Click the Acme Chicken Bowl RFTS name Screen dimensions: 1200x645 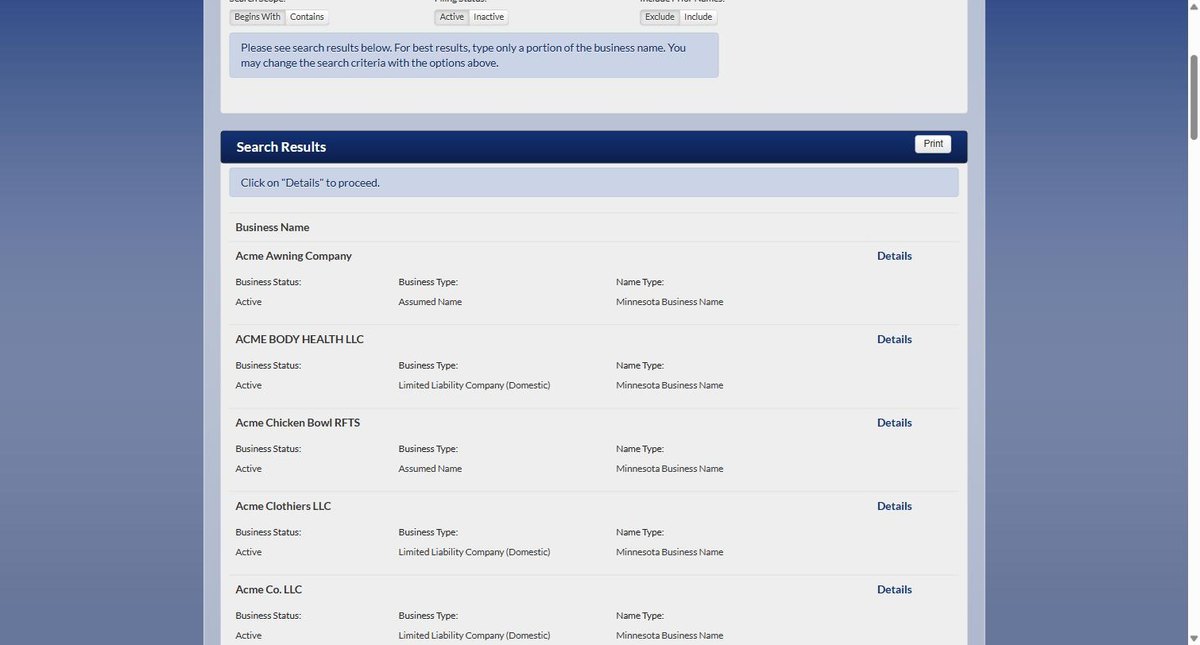click(298, 423)
